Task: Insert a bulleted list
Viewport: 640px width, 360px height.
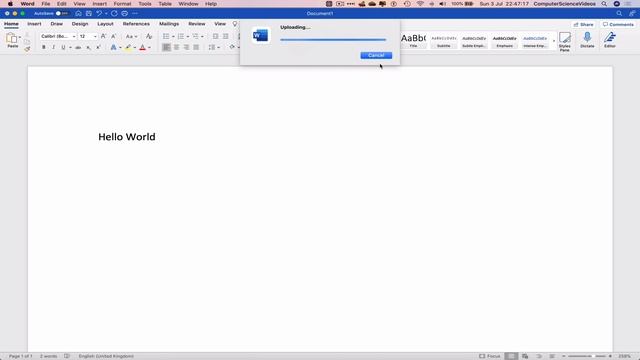Action: (166, 36)
